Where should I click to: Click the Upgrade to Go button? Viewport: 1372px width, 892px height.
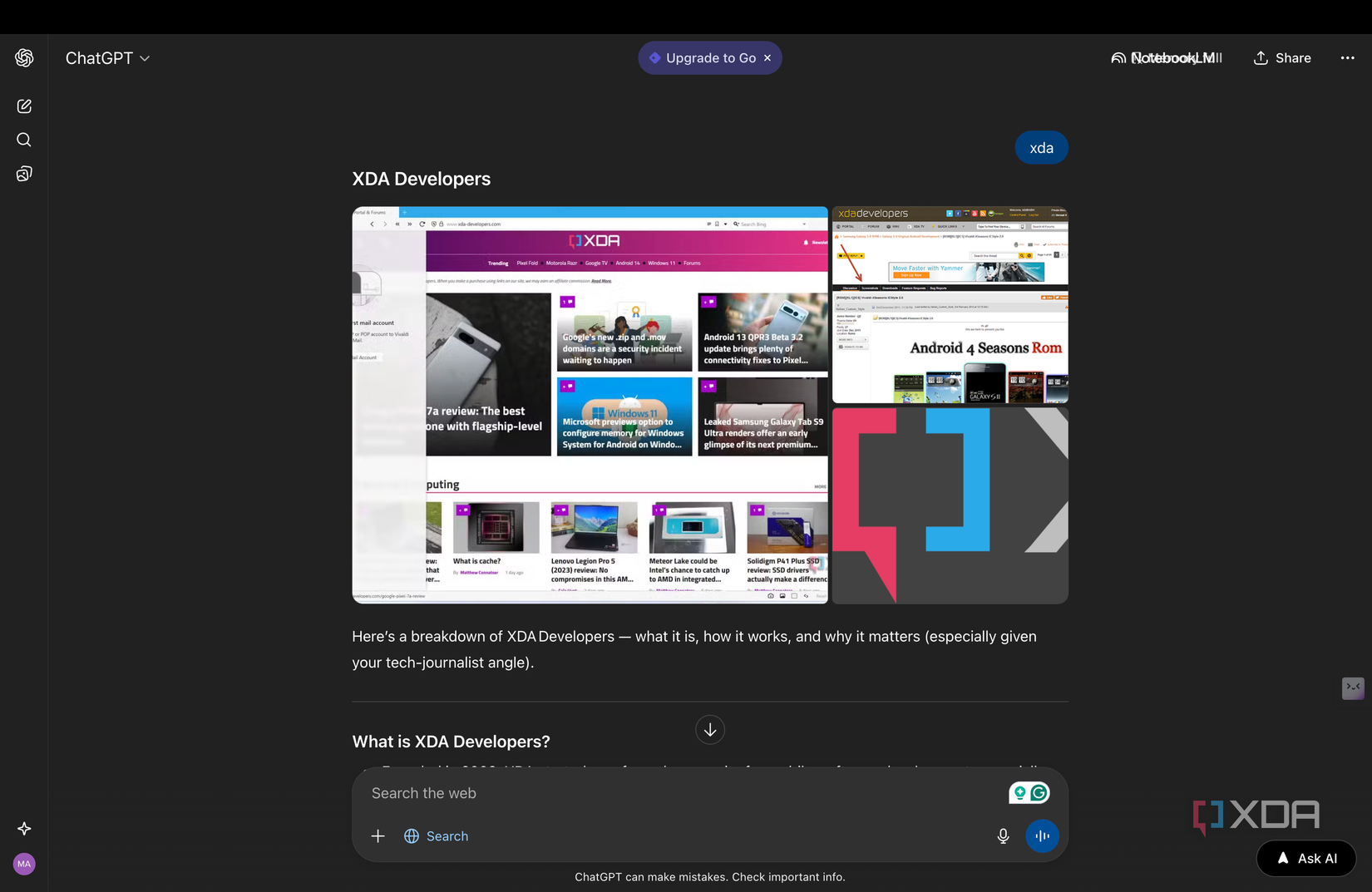point(710,57)
